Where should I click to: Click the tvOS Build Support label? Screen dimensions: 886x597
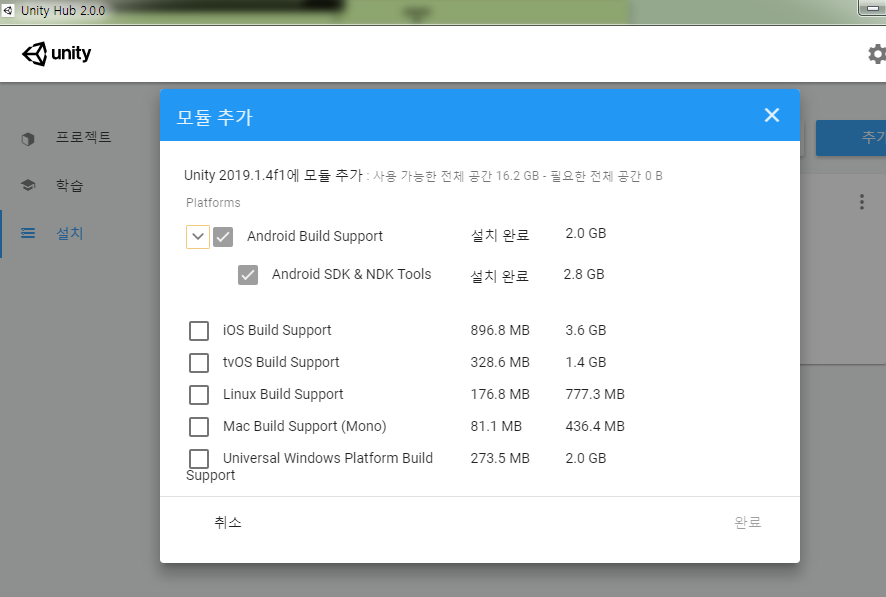[281, 362]
